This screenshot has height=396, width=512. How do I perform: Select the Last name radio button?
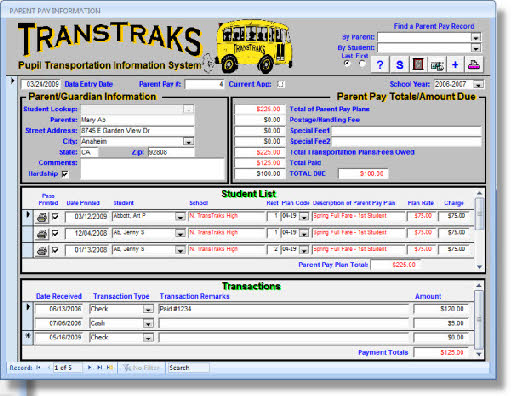coord(347,63)
